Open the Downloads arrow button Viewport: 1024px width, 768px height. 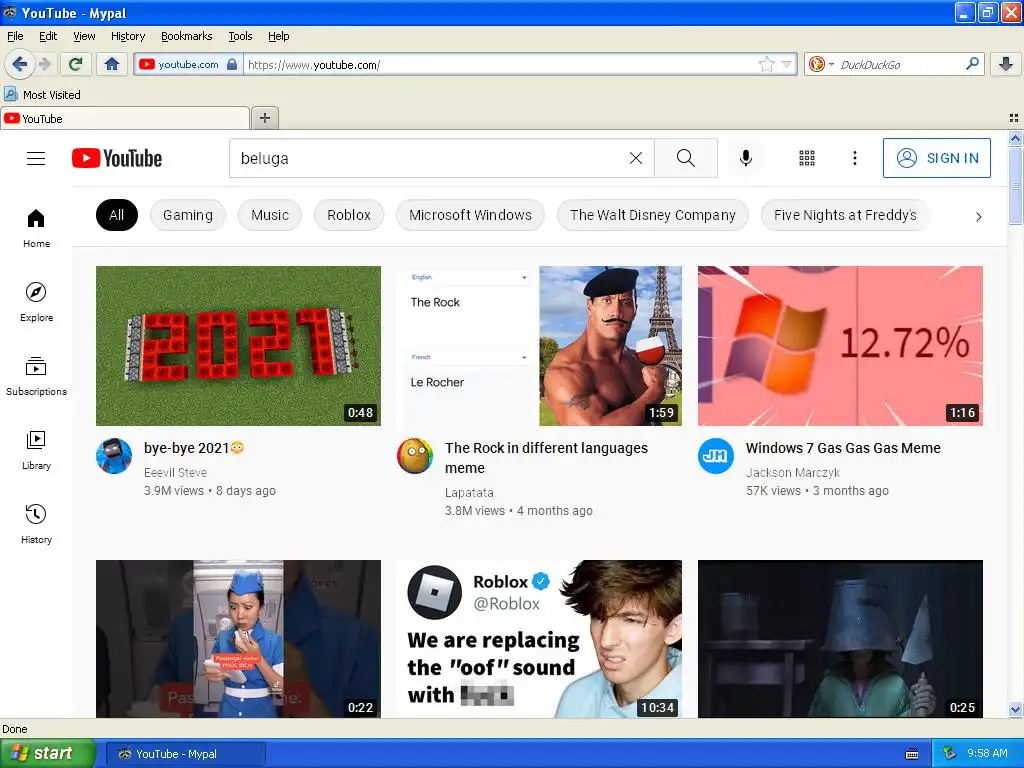(x=1006, y=64)
